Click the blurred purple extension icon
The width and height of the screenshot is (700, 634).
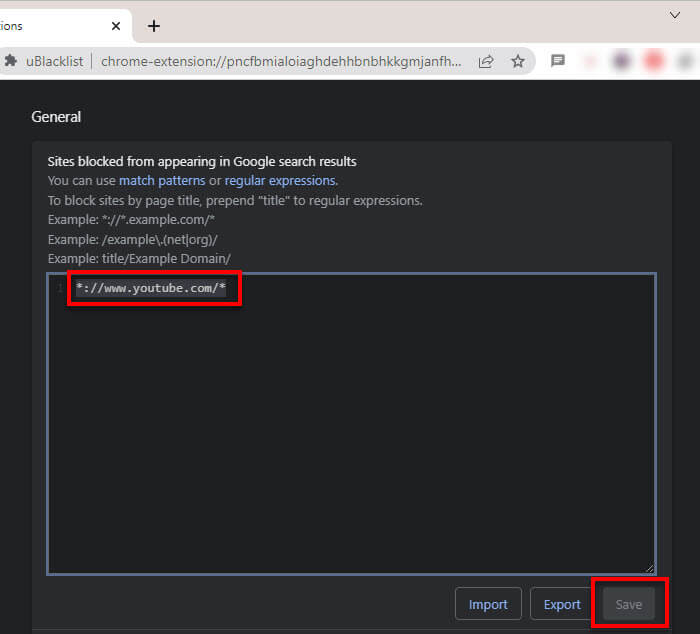point(621,60)
